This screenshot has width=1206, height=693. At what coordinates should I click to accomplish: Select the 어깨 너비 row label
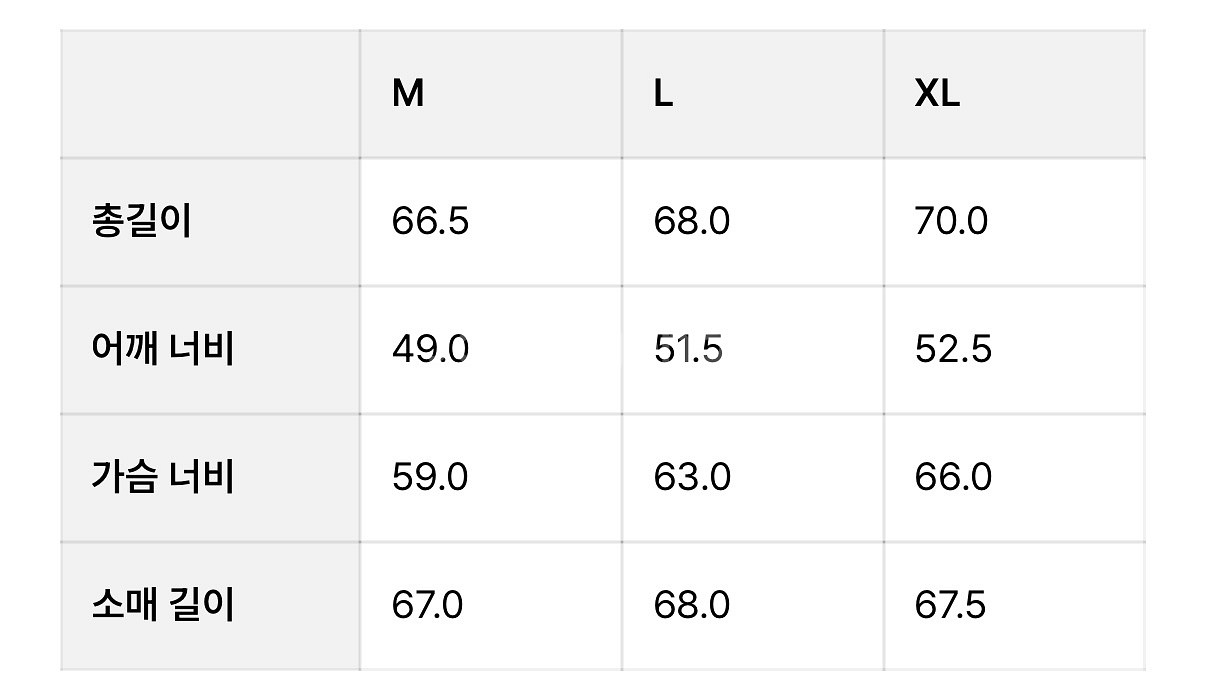pos(162,349)
